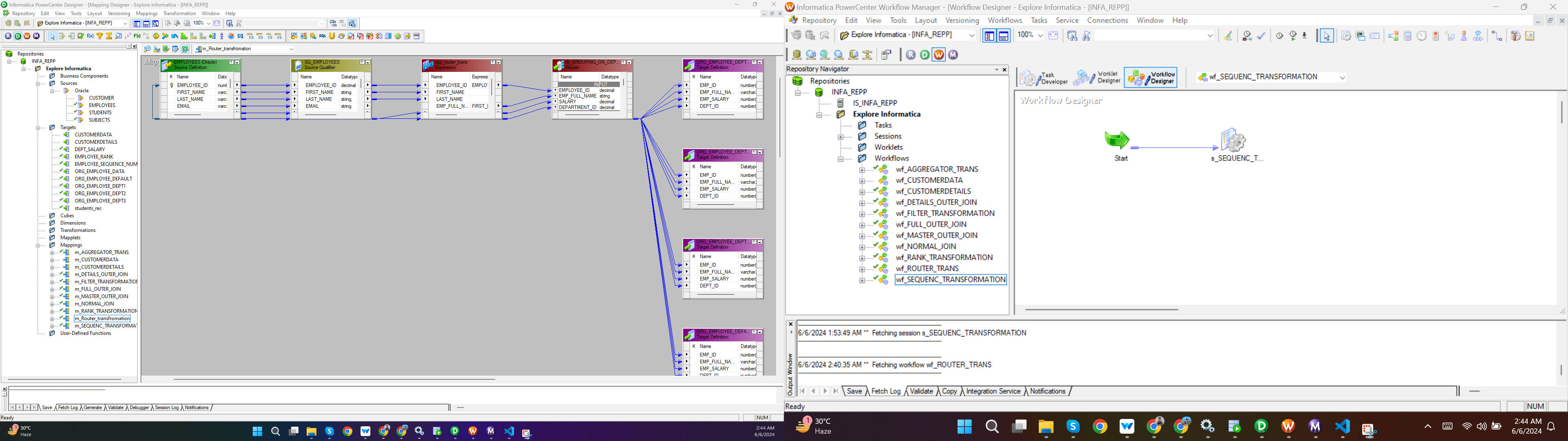1568x441 pixels.
Task: Click the Union transformation U icon
Action: coord(332,36)
